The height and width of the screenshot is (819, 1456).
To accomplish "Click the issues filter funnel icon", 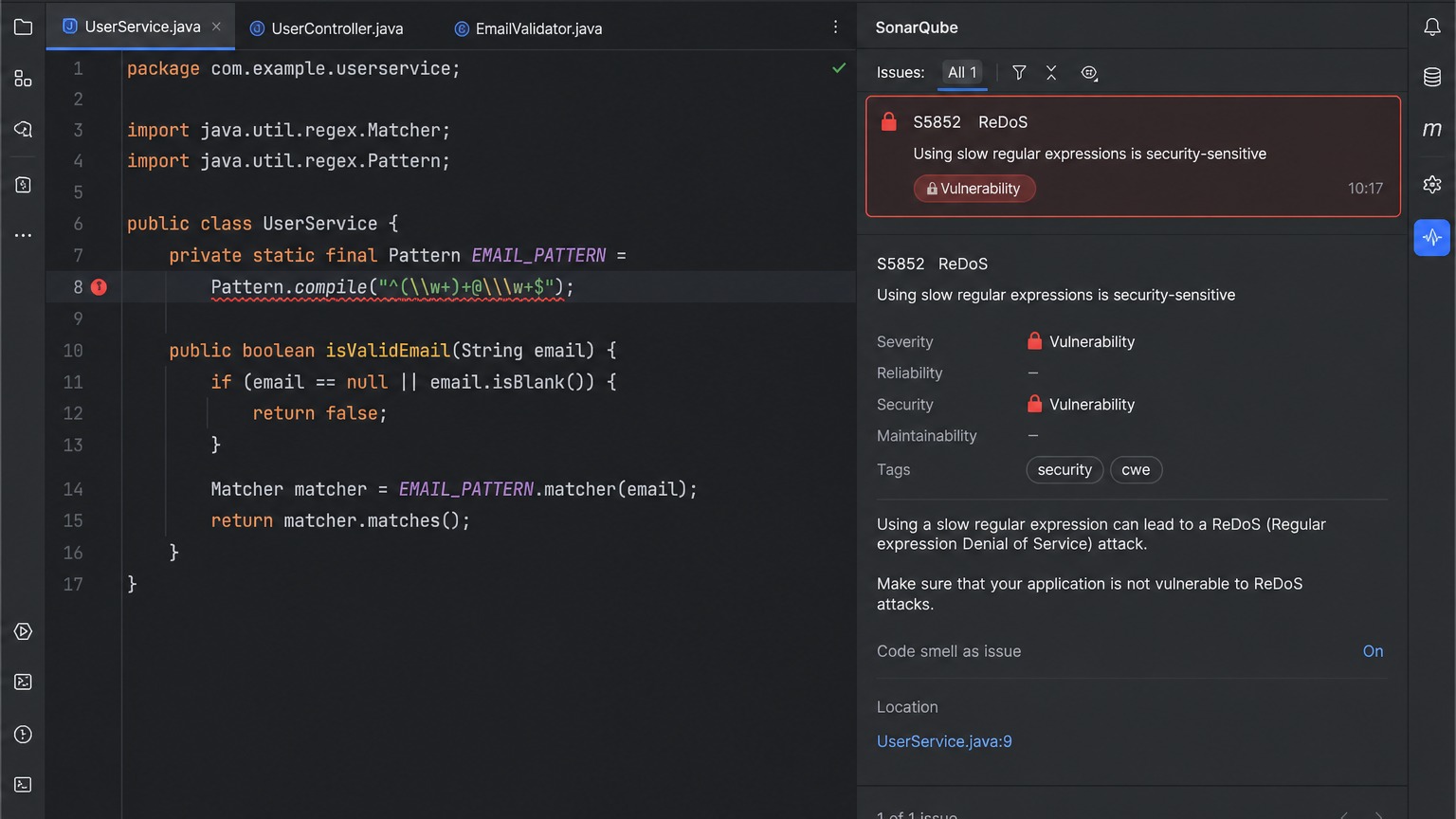I will 1019,73.
